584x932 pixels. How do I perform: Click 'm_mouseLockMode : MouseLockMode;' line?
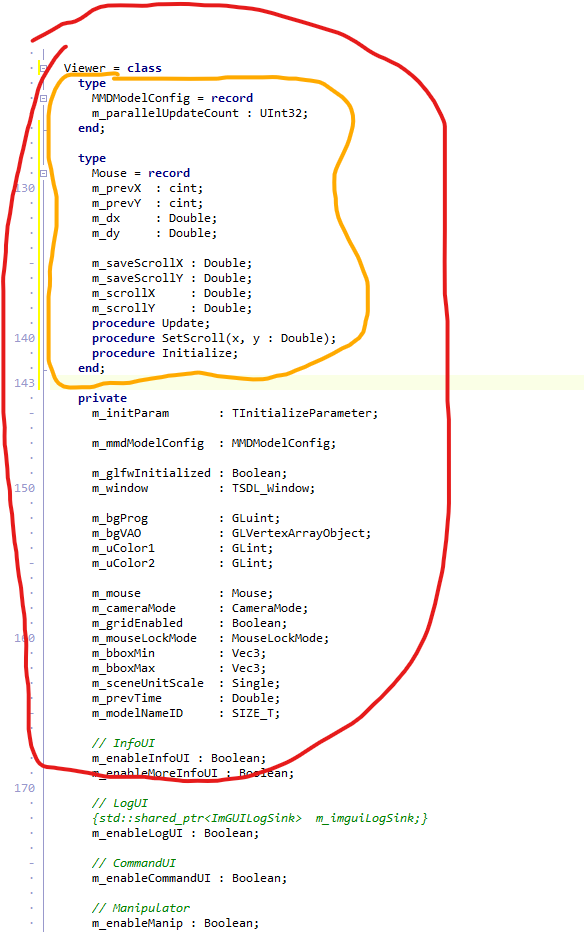click(x=210, y=638)
